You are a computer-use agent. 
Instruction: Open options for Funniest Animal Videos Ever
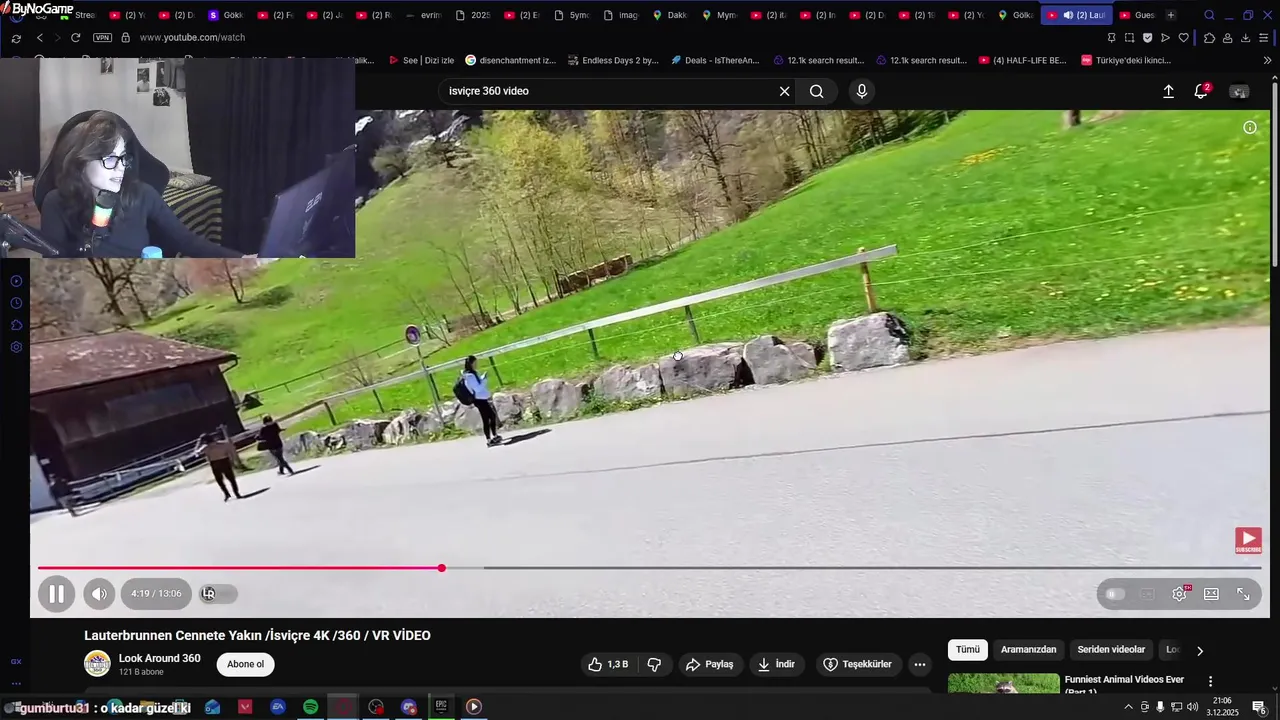(1211, 682)
